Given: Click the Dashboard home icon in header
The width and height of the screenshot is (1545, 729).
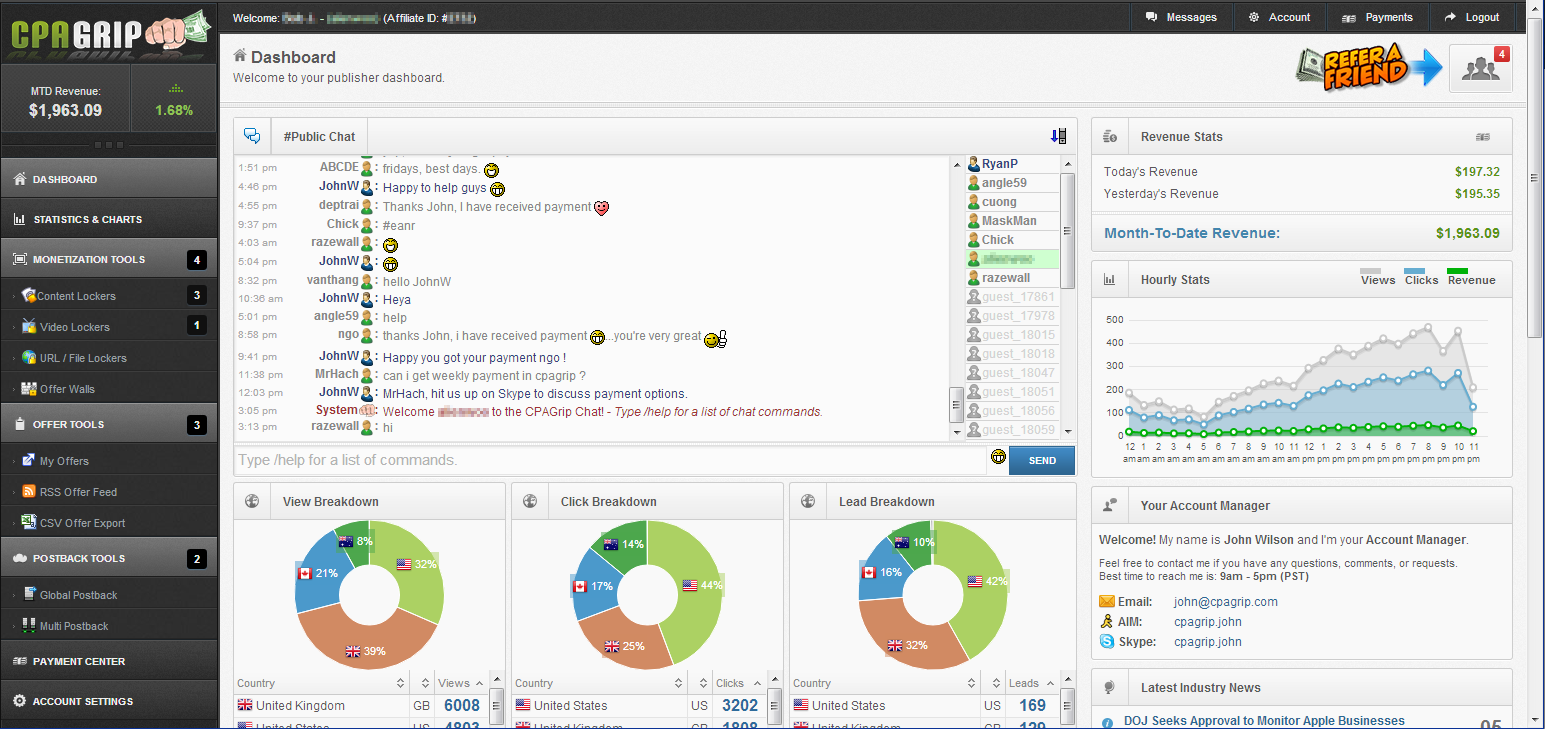Looking at the screenshot, I should click(240, 56).
